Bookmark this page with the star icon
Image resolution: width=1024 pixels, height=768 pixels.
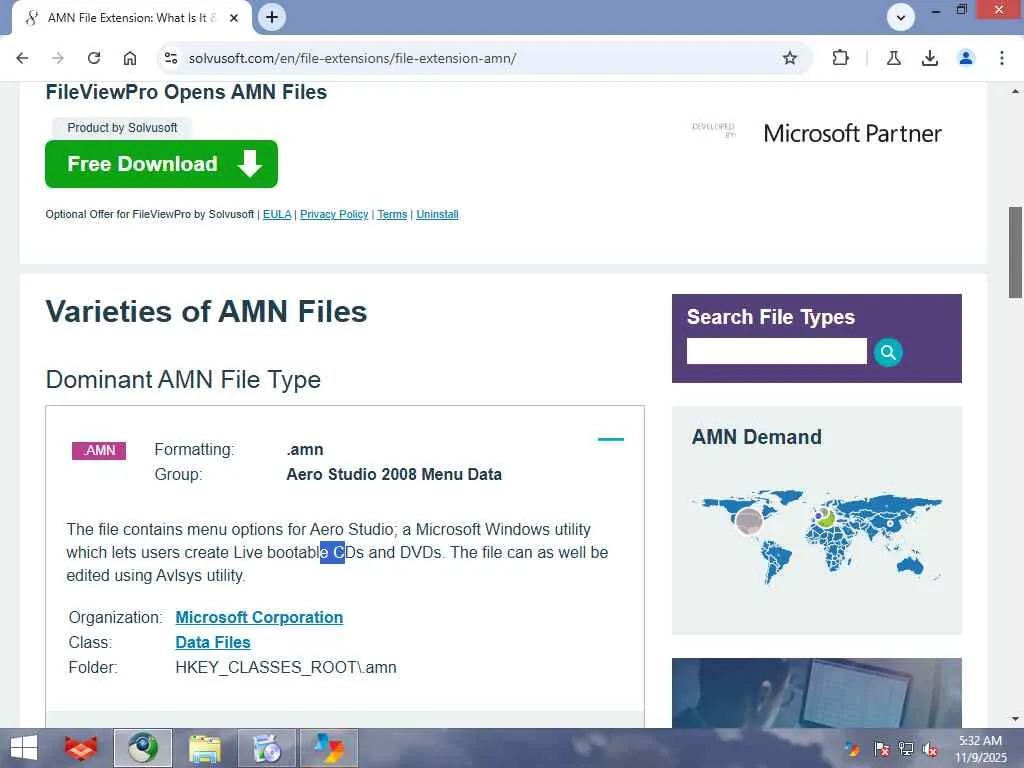tap(790, 58)
